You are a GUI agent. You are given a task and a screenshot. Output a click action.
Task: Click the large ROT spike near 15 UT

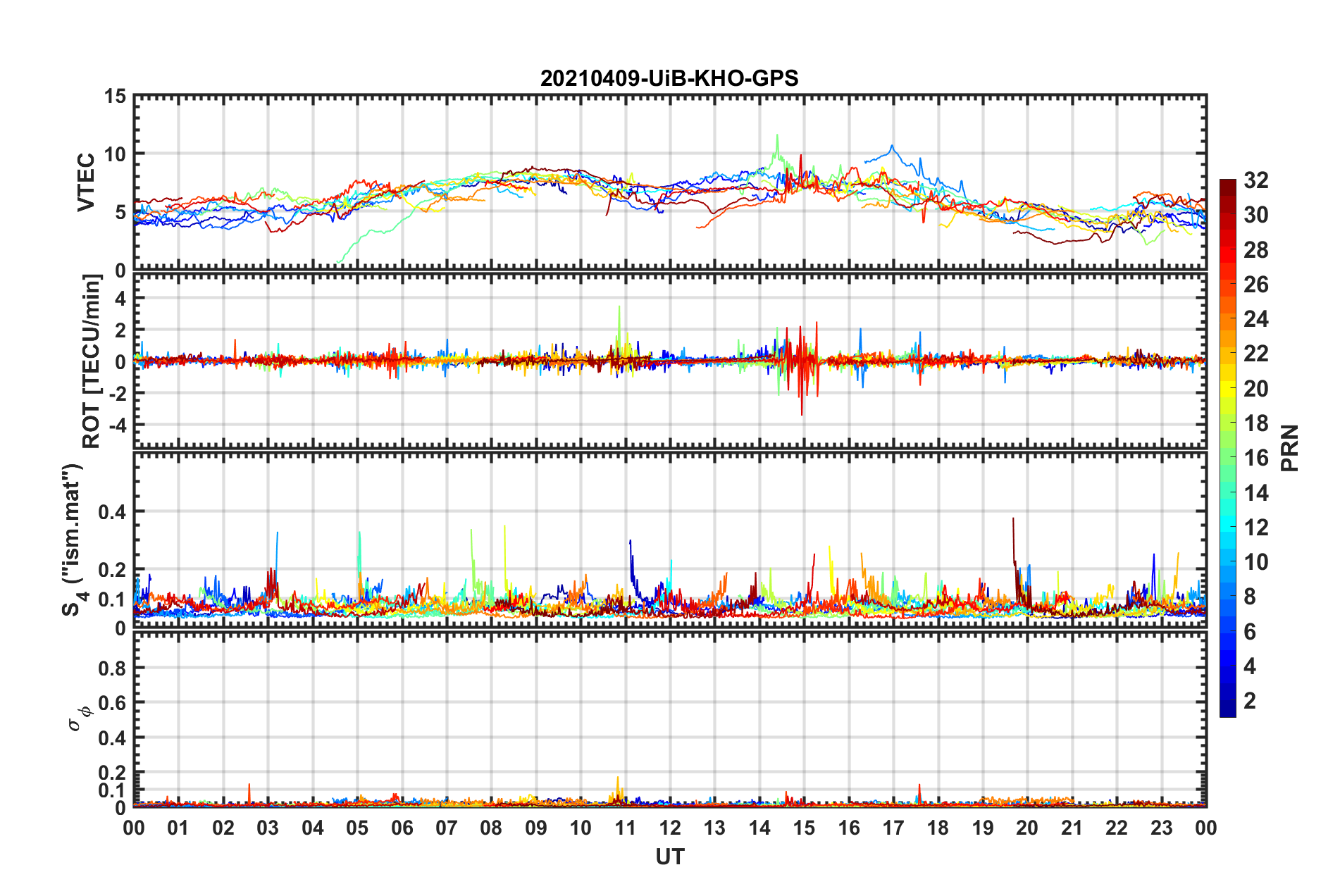click(802, 370)
